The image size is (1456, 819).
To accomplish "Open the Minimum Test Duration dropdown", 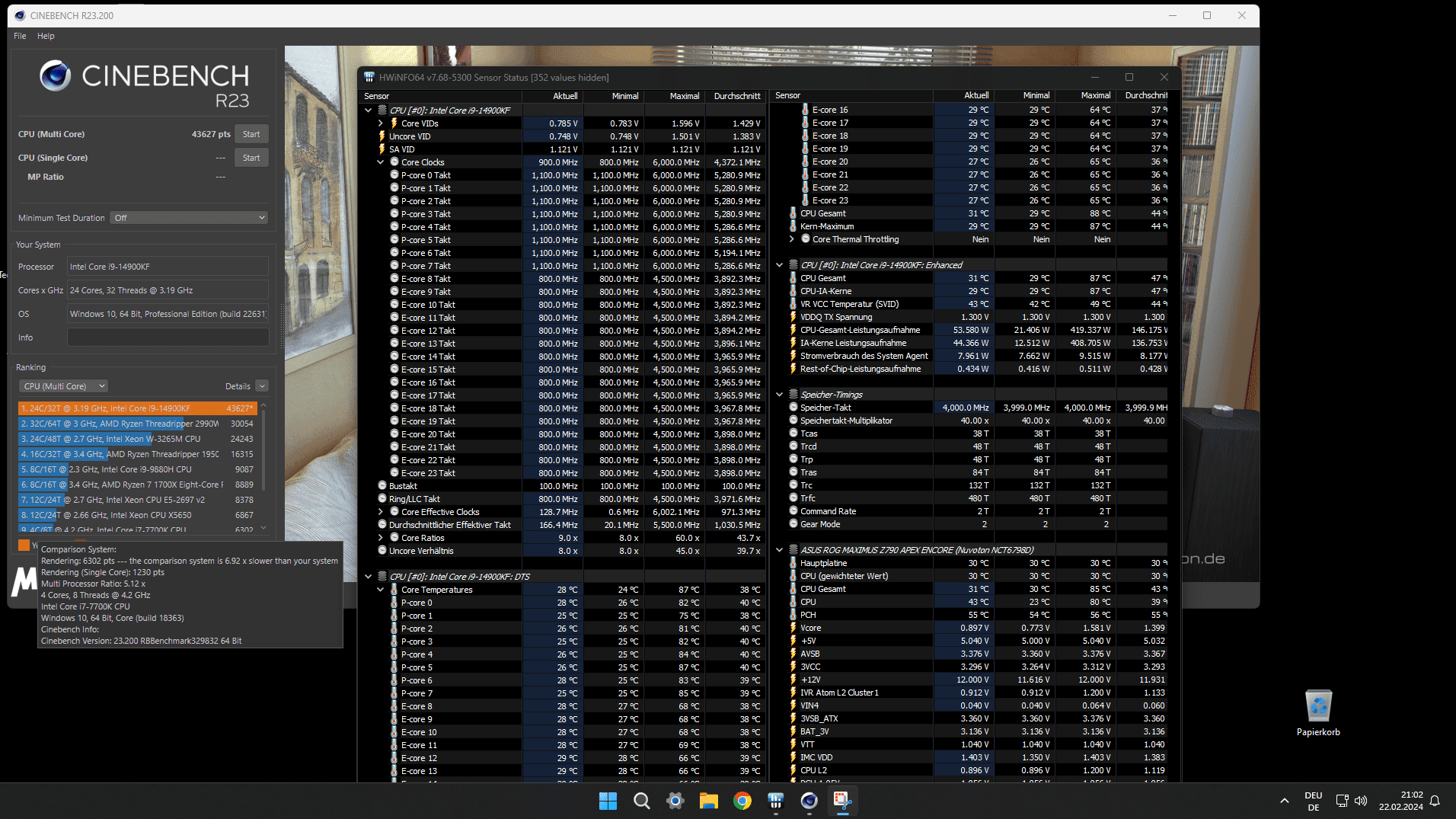I will pyautogui.click(x=189, y=218).
